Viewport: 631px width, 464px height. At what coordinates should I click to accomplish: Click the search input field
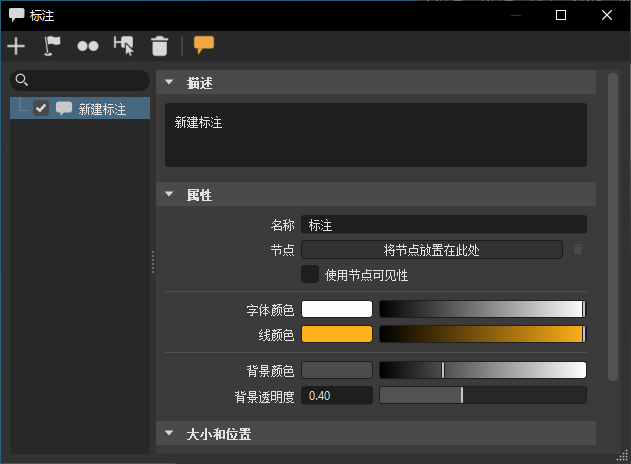pos(80,80)
